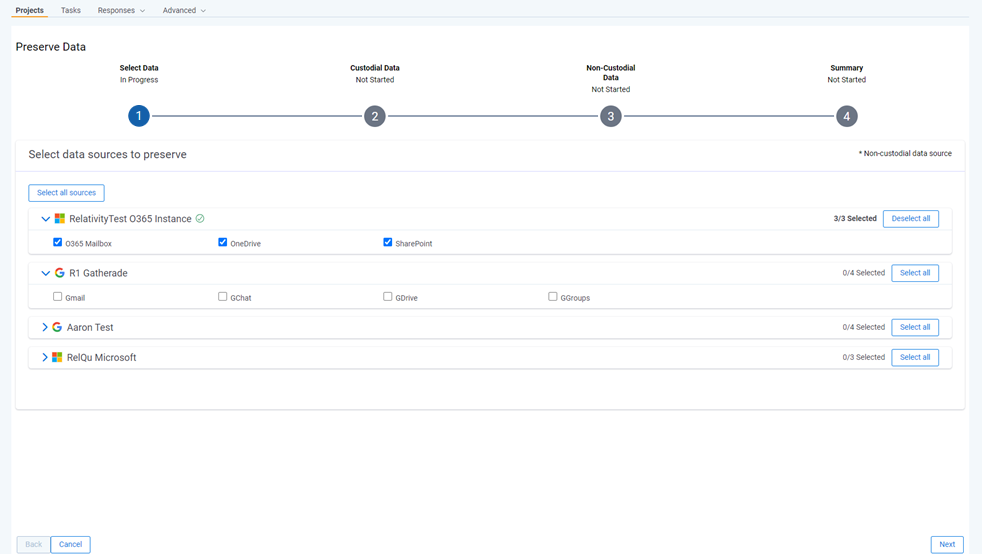
Task: Click the R1 Gatherade title text
Action: tap(98, 273)
